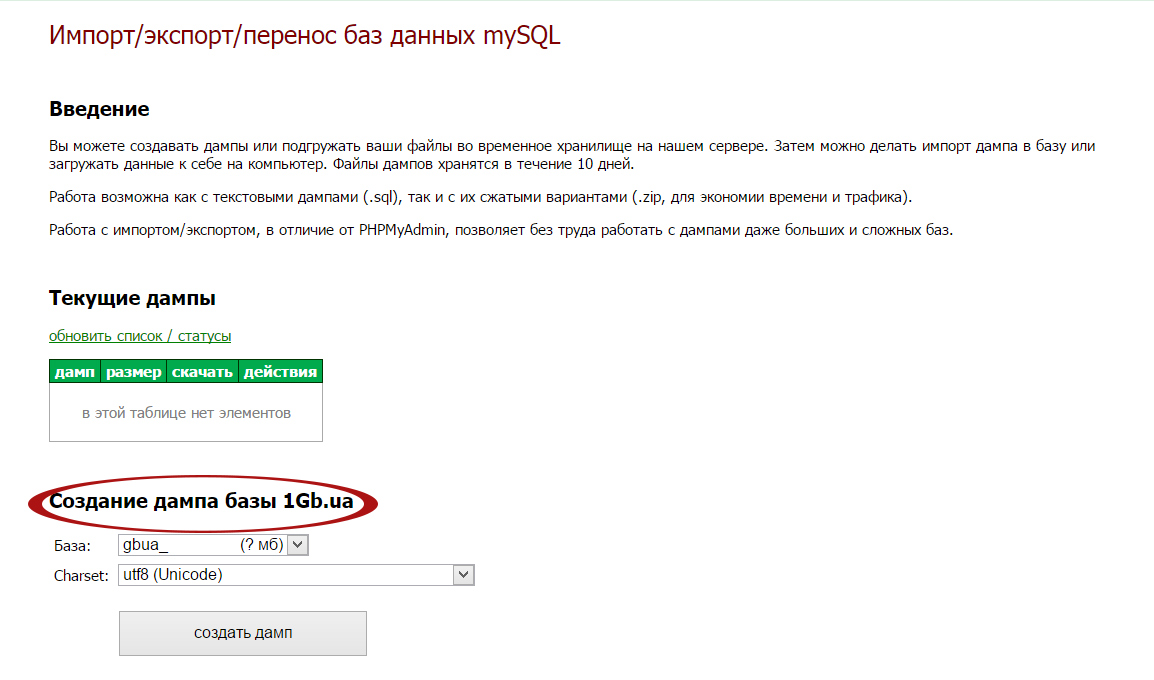Click the 'utf8 (Unicode)' charset value

173,575
